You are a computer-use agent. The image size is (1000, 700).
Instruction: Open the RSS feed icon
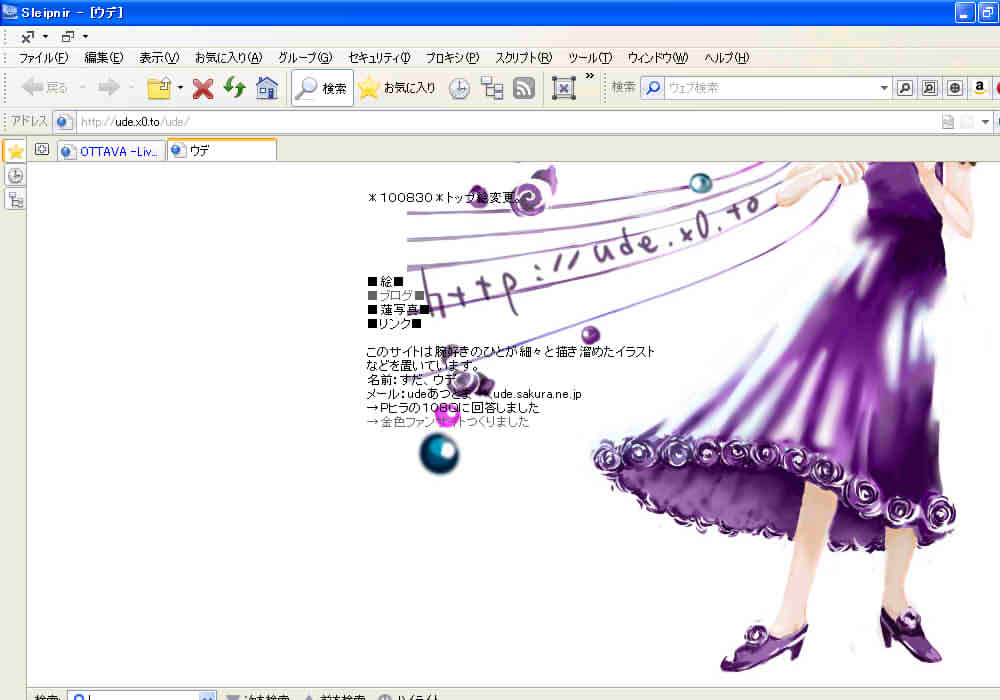click(524, 88)
